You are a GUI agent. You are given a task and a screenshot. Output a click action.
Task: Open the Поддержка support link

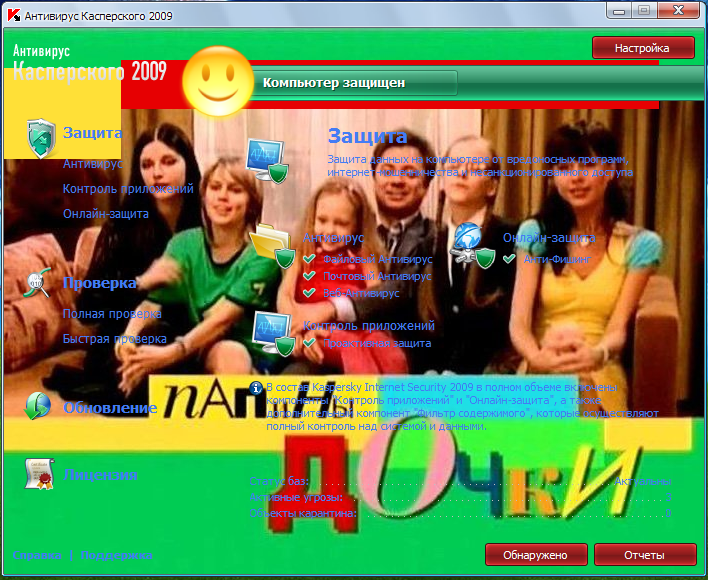click(x=116, y=555)
